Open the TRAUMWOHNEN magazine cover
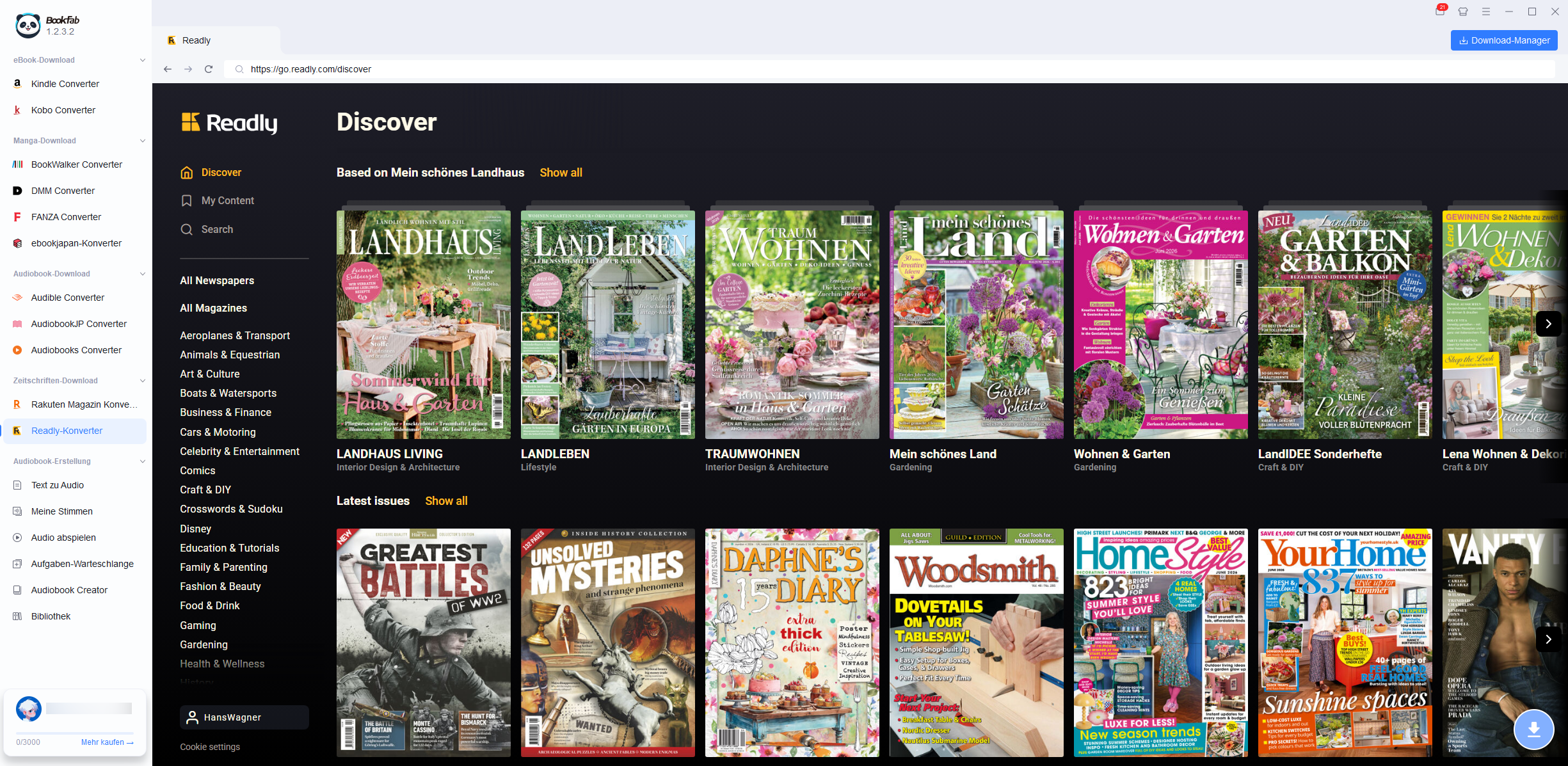Screen dimensions: 1568x766 (x=792, y=324)
